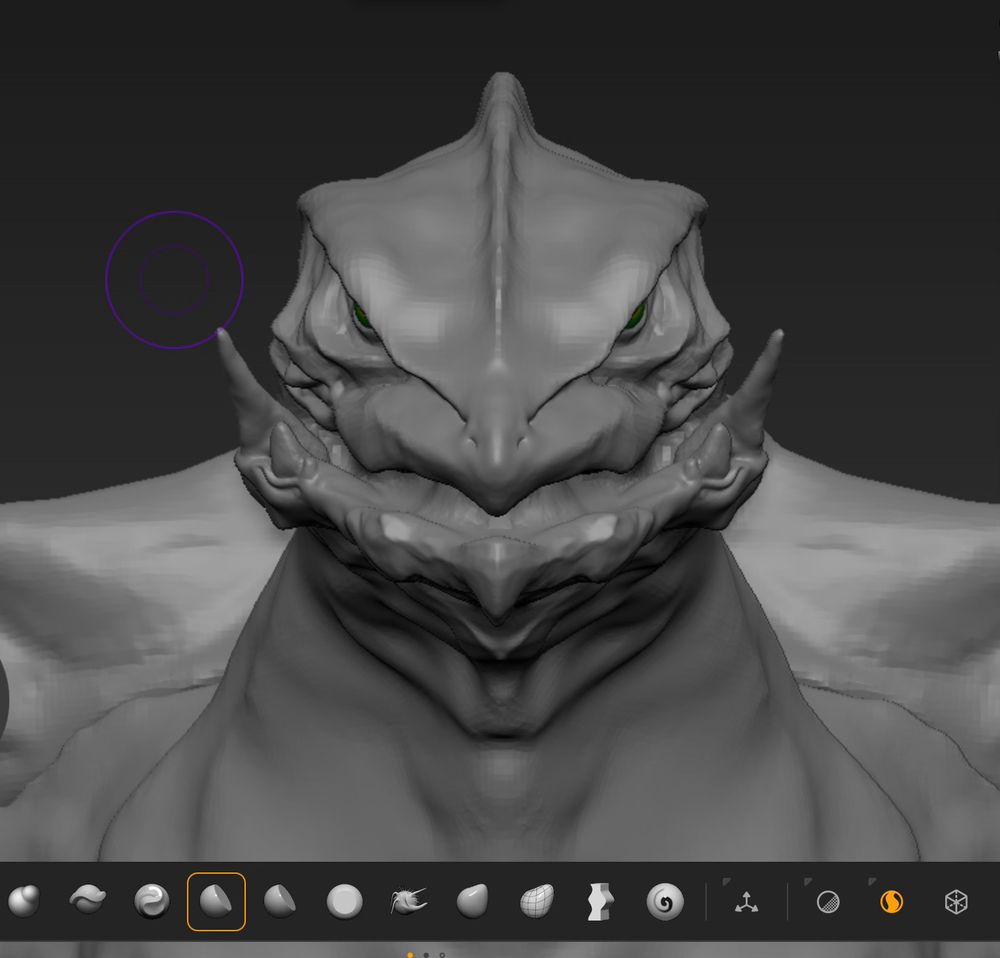Select the wavy-edged trim block brush
Viewport: 1000px width, 958px height.
pos(600,902)
